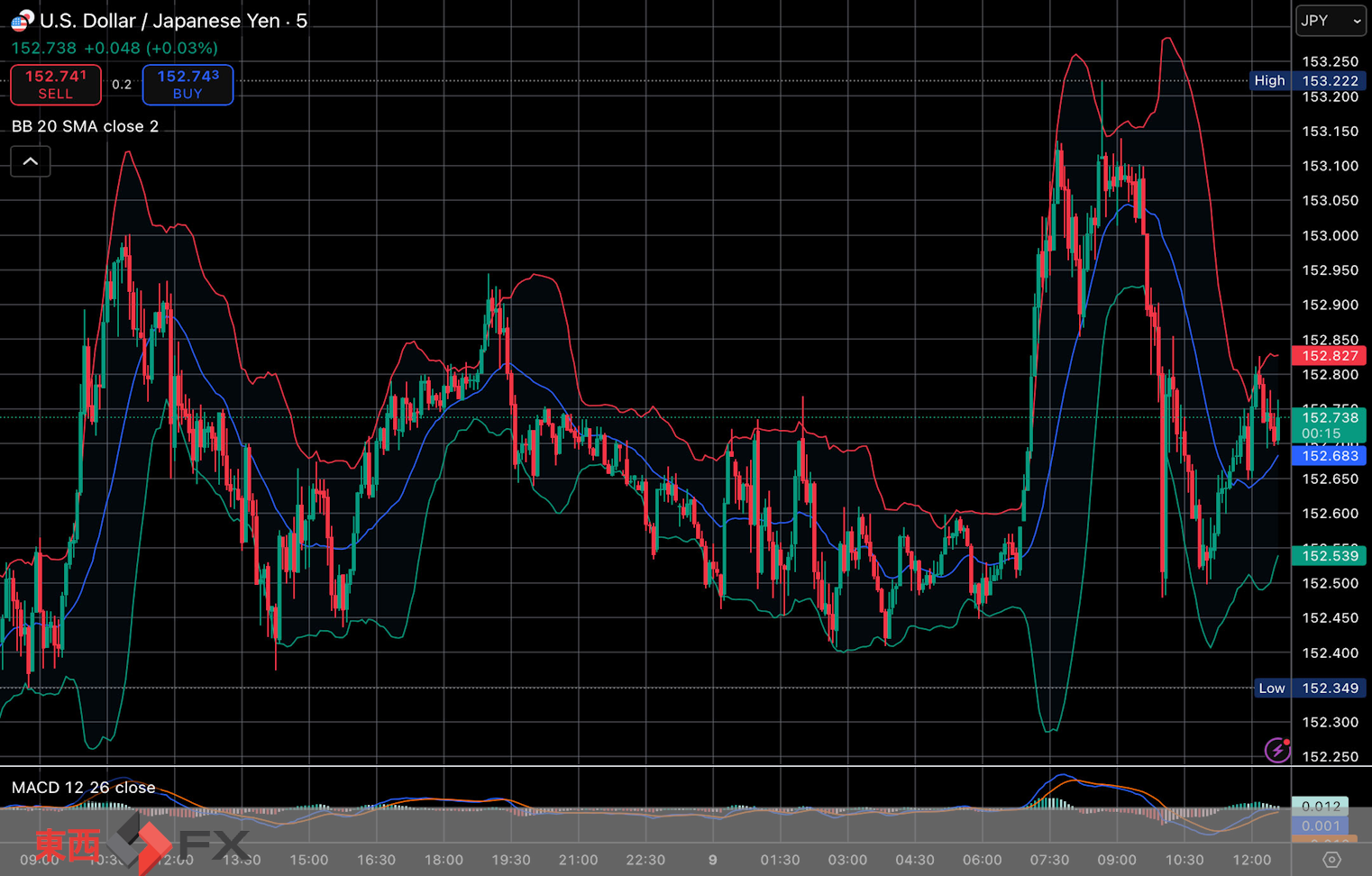The image size is (1372, 876).
Task: Select the BB 20 SMA close indicator label
Action: pos(85,126)
